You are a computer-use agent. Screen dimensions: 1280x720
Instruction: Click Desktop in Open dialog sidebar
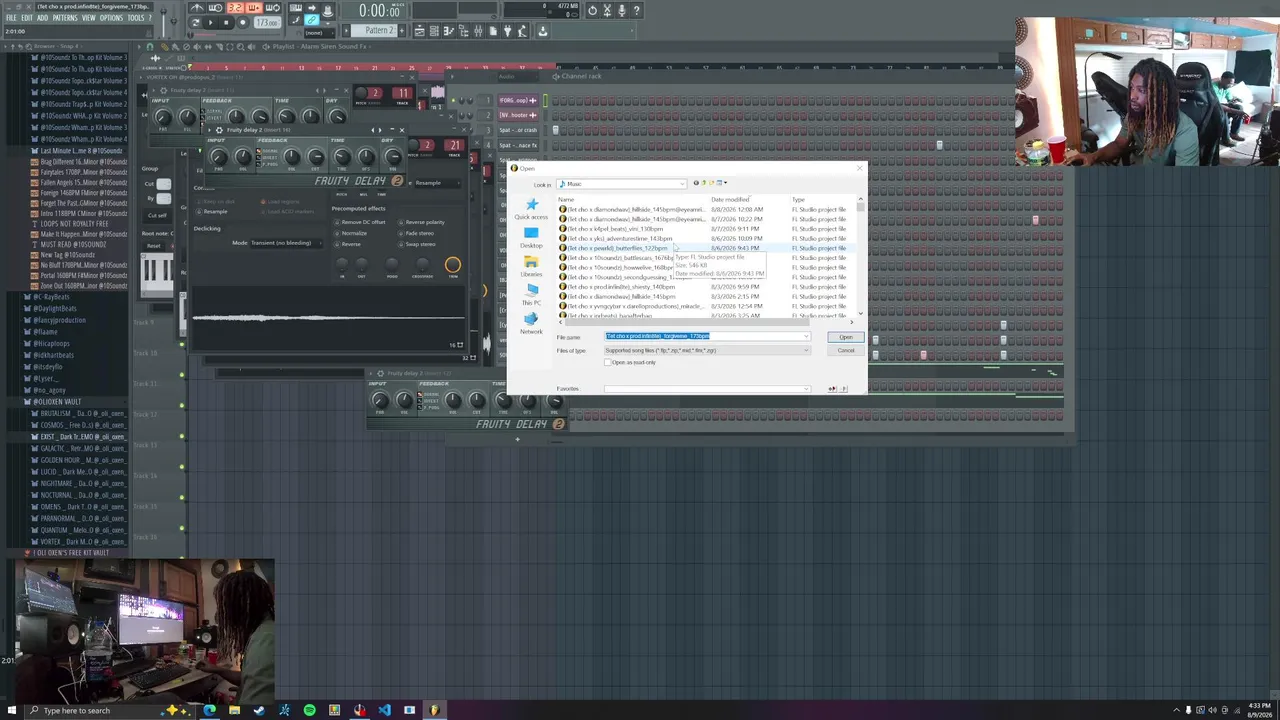pos(531,237)
